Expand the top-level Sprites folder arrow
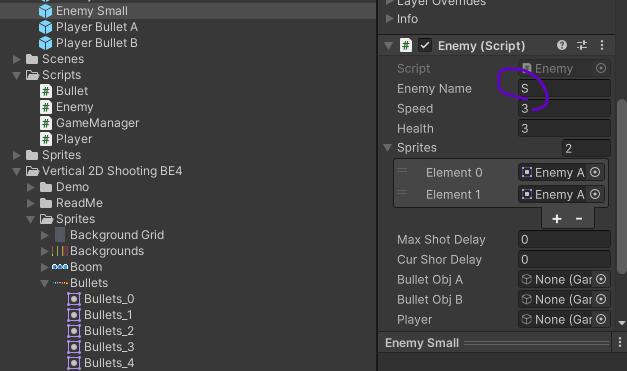The width and height of the screenshot is (627, 371). point(17,155)
